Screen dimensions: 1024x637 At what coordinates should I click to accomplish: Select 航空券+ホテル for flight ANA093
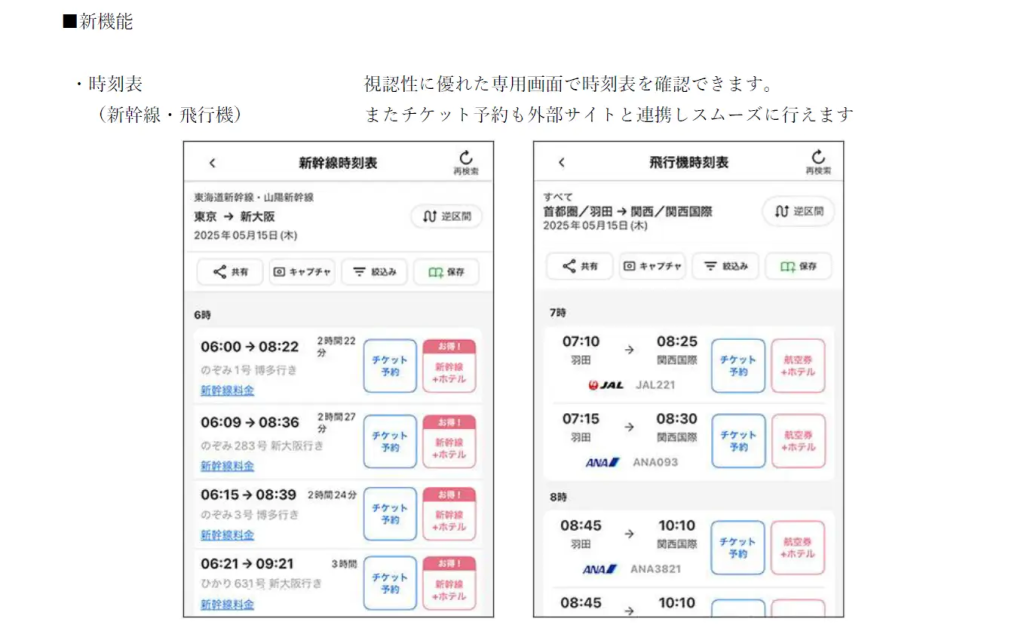[x=798, y=441]
